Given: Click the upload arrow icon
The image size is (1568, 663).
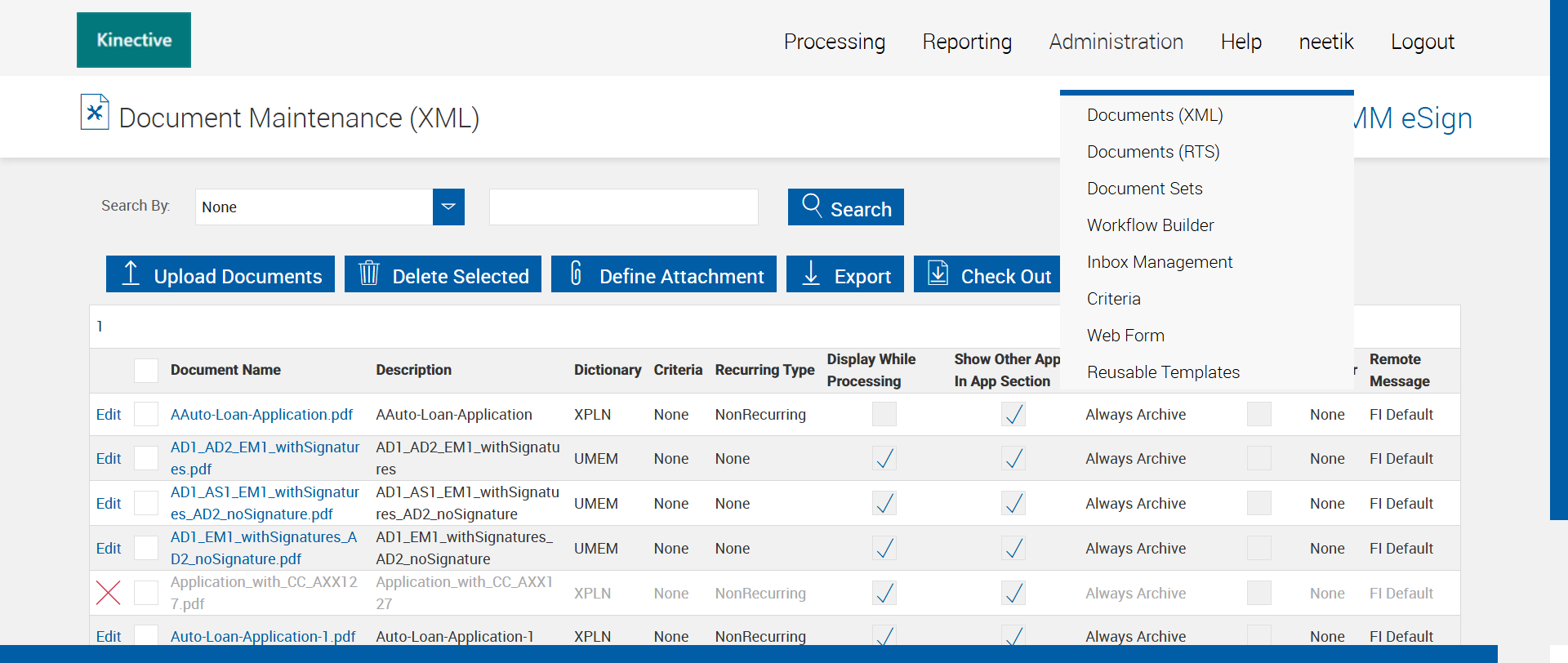Looking at the screenshot, I should pos(131,274).
